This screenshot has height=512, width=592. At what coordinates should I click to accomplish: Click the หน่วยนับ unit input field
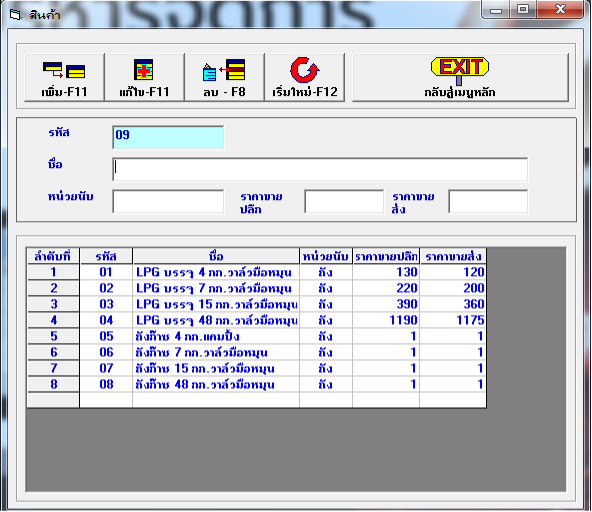click(x=168, y=201)
